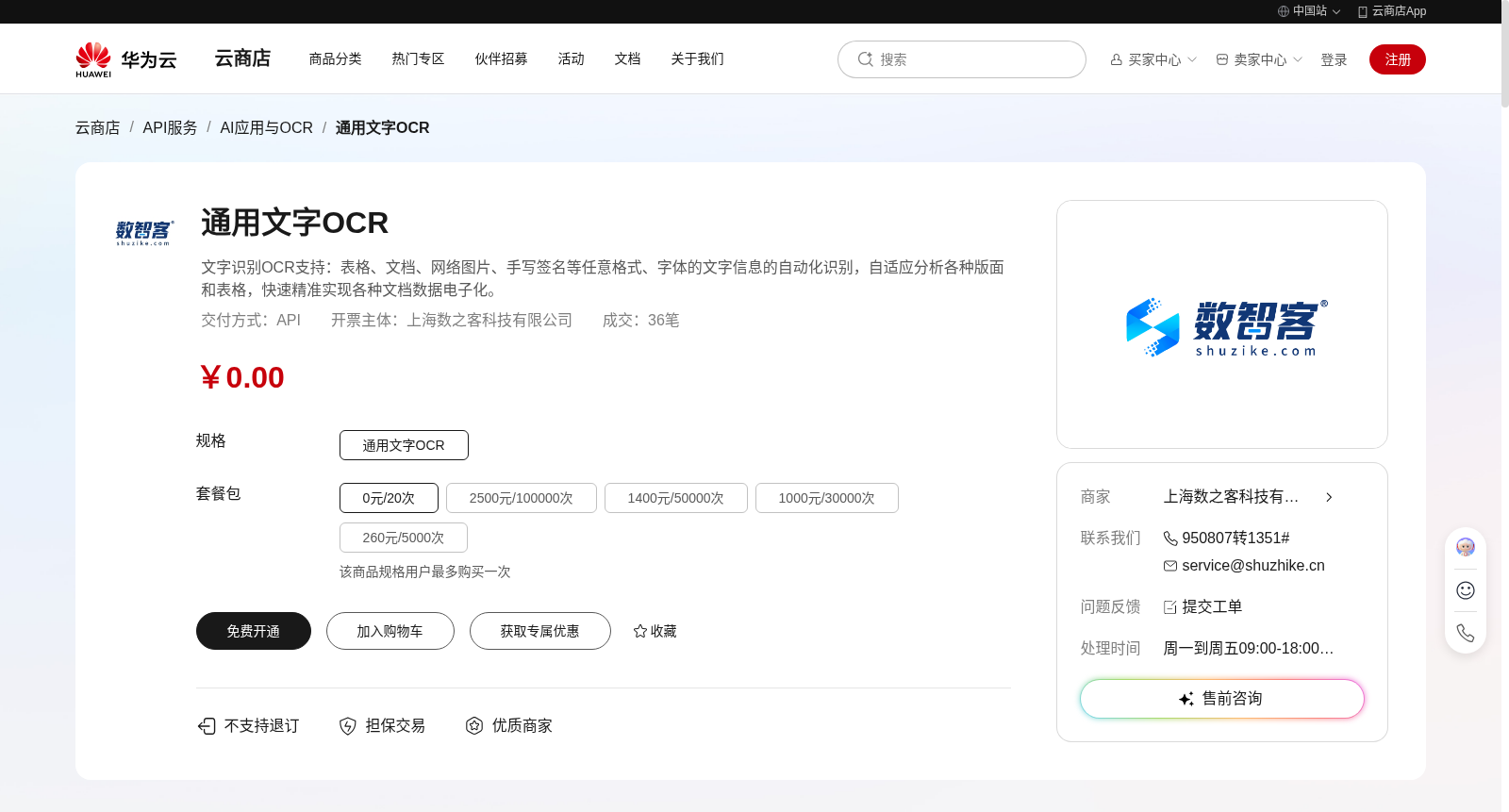Click the 成交：36笔 text
This screenshot has width=1509, height=812.
(x=641, y=321)
